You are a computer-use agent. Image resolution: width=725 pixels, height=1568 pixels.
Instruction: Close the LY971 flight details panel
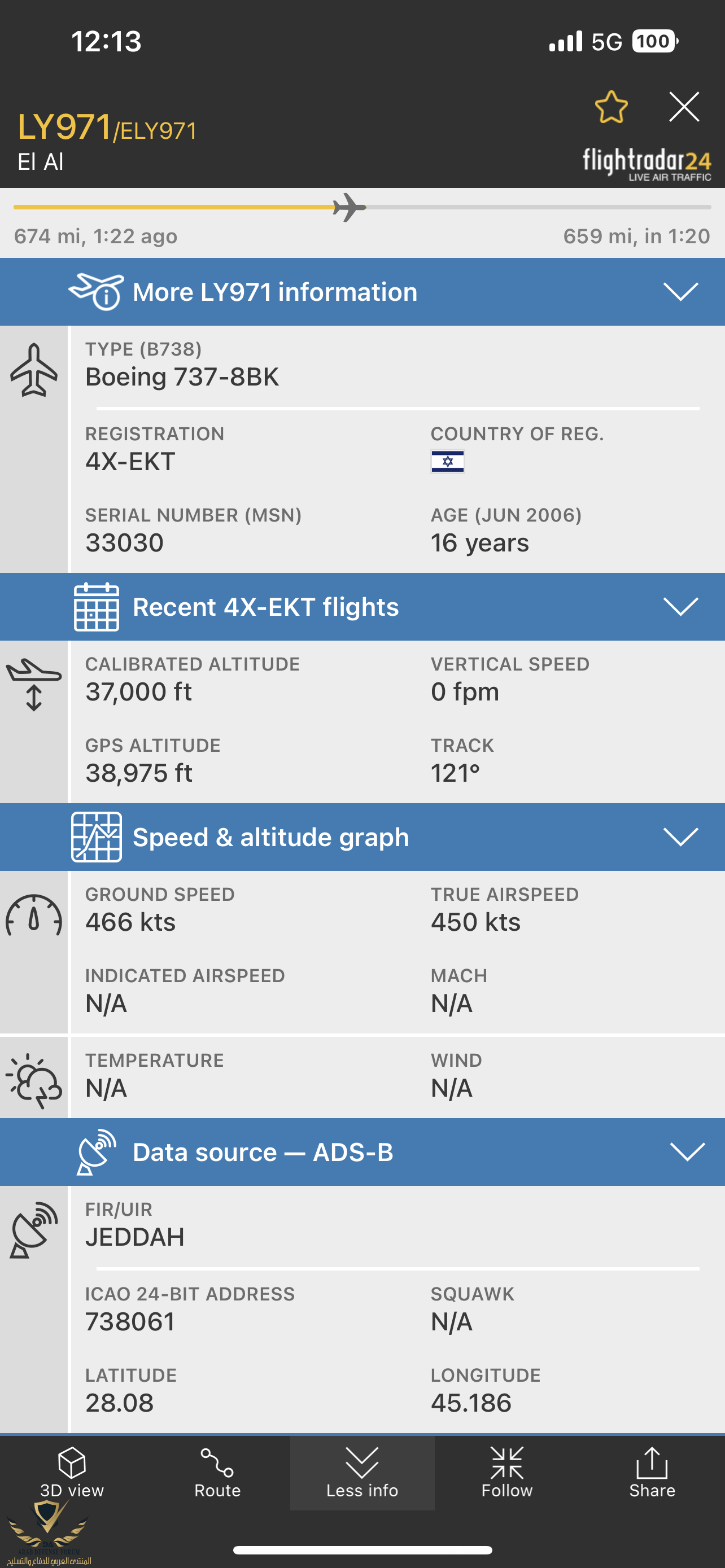684,107
